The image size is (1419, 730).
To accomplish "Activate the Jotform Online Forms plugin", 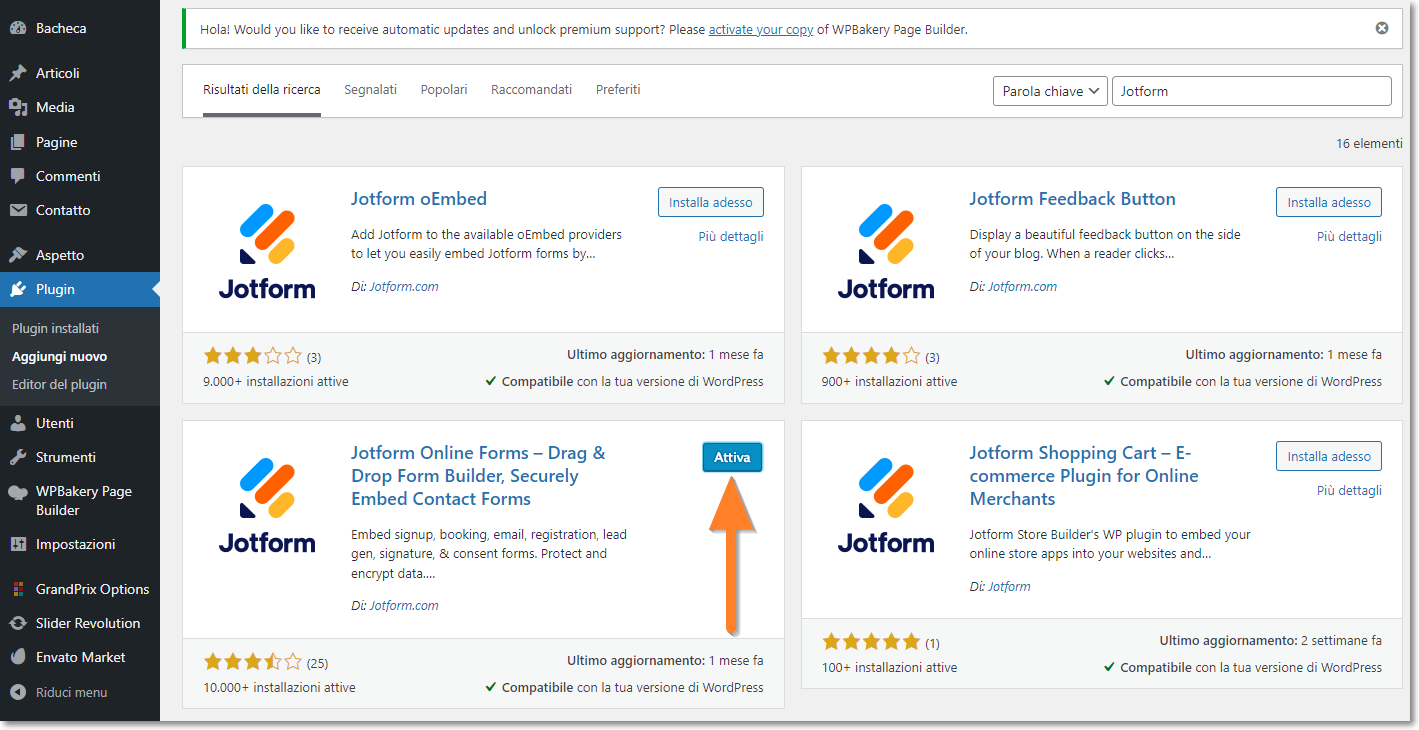I will (732, 457).
